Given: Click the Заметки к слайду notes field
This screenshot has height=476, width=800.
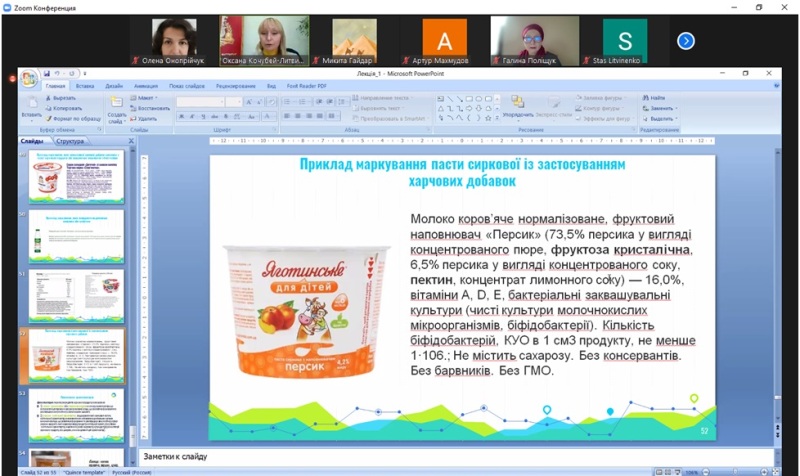Looking at the screenshot, I should (x=456, y=457).
